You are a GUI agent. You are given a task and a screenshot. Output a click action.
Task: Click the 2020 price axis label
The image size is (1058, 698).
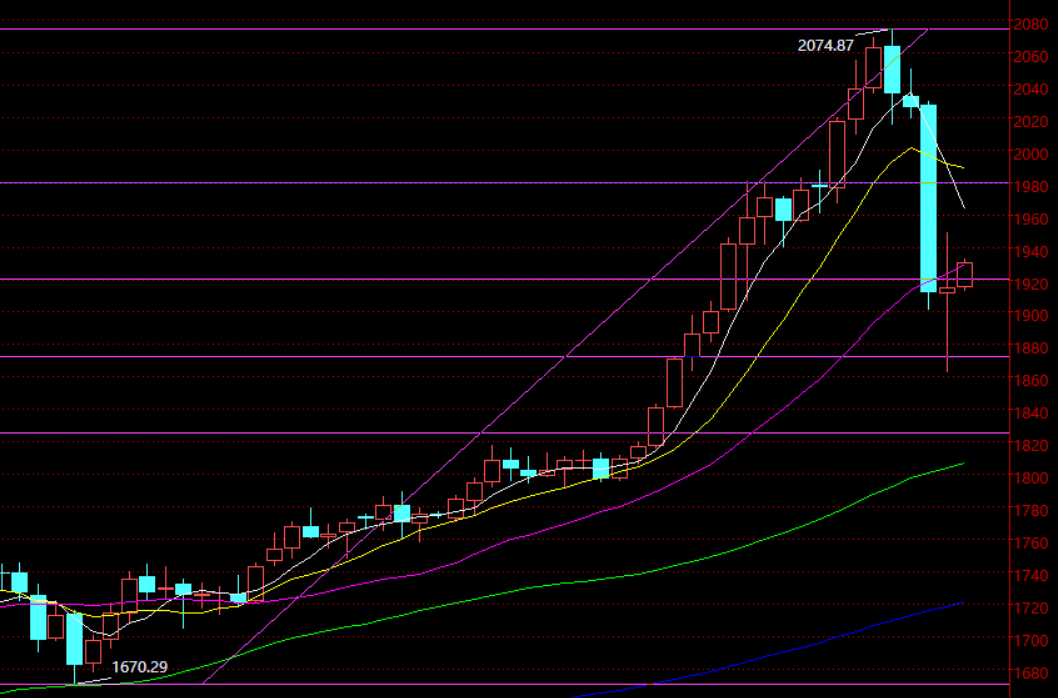pyautogui.click(x=1031, y=122)
